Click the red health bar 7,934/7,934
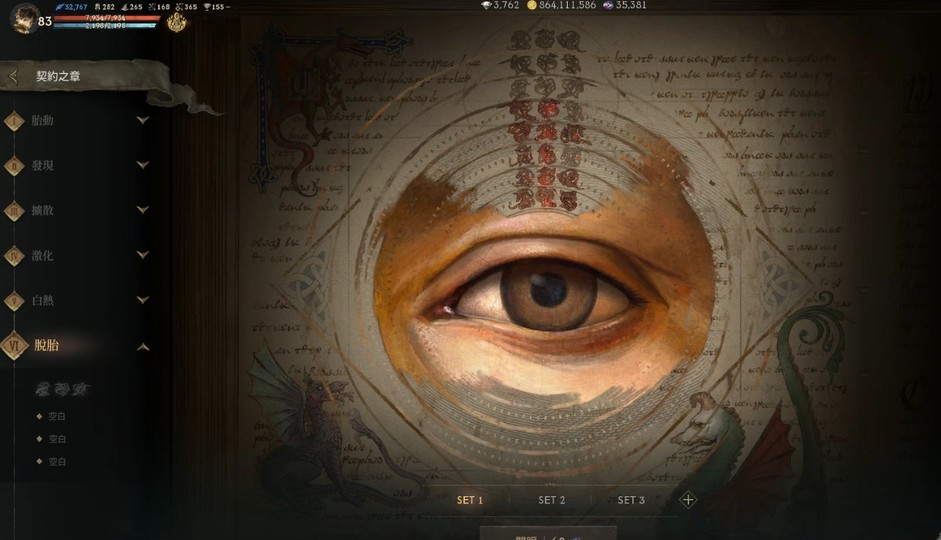 click(x=107, y=18)
